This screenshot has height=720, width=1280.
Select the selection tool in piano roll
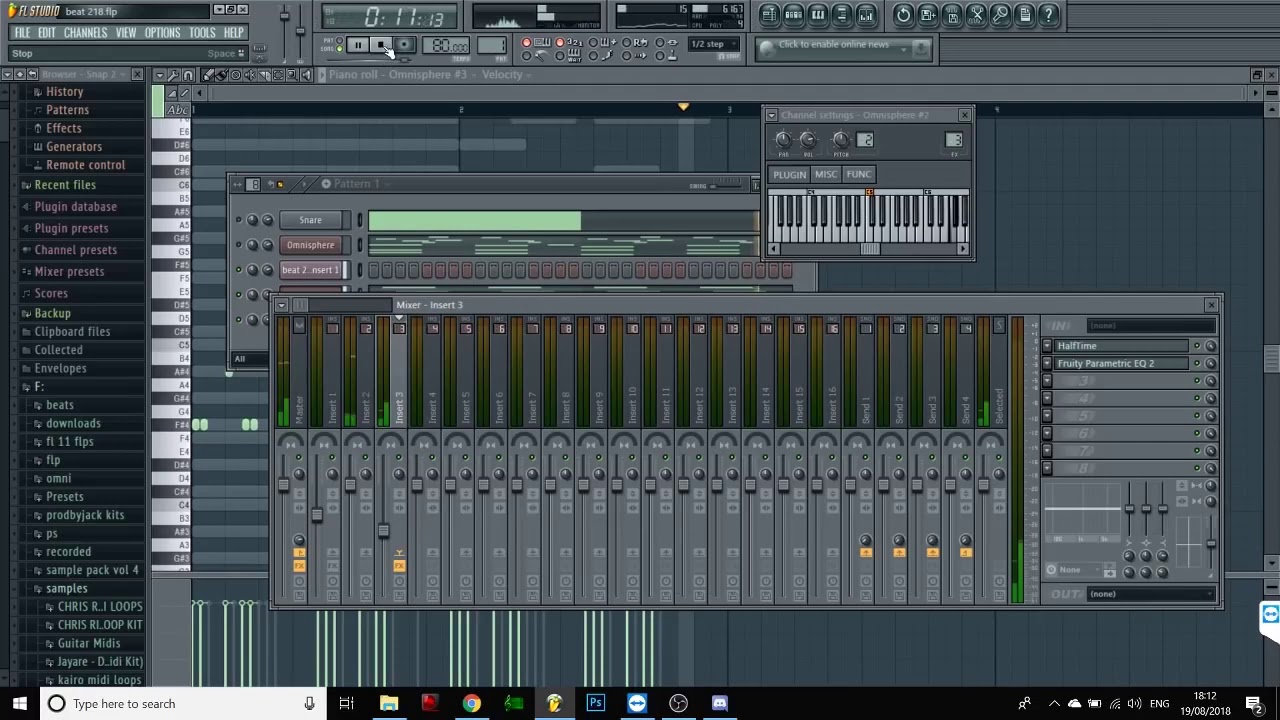click(278, 75)
